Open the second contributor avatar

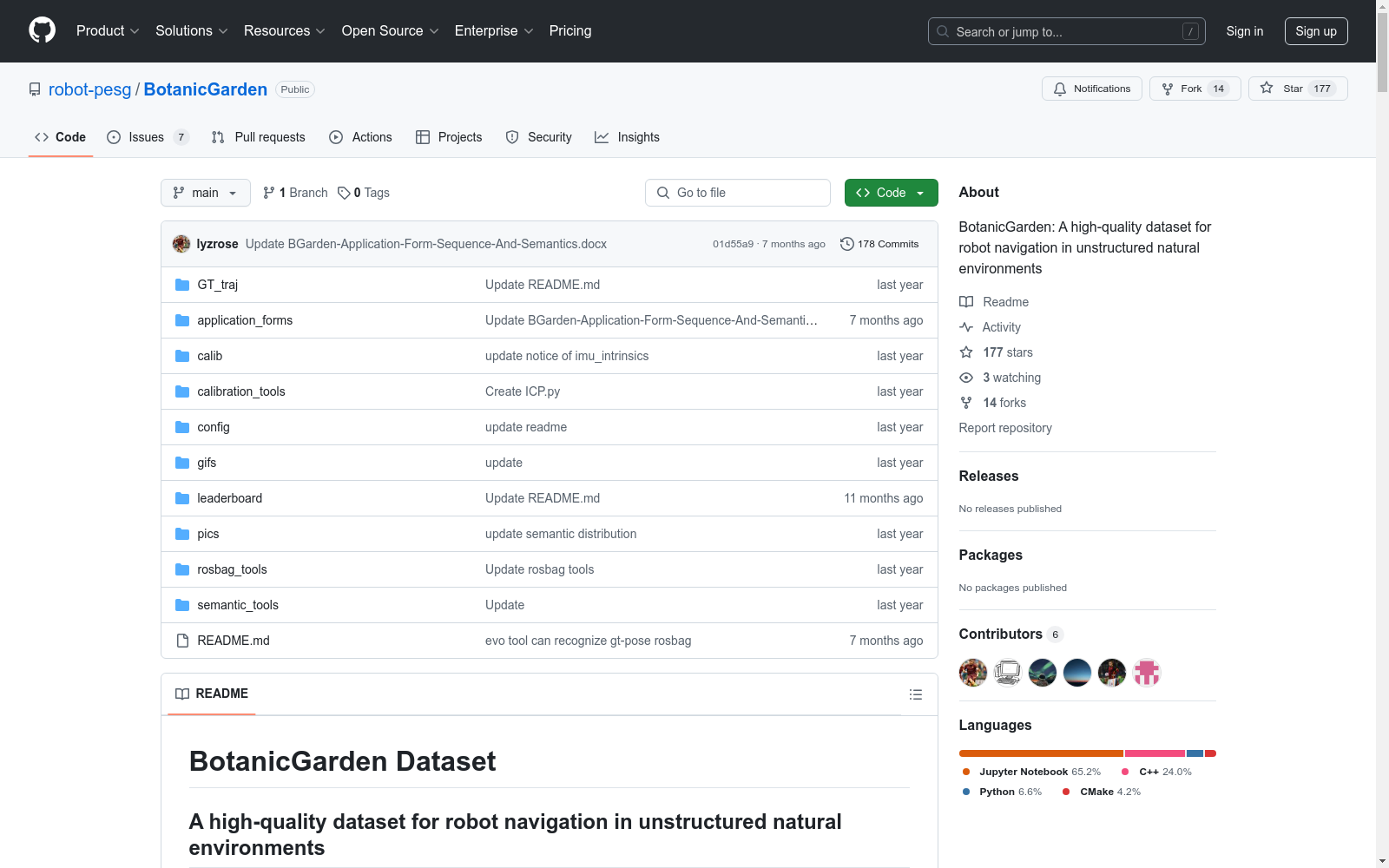pyautogui.click(x=1008, y=673)
